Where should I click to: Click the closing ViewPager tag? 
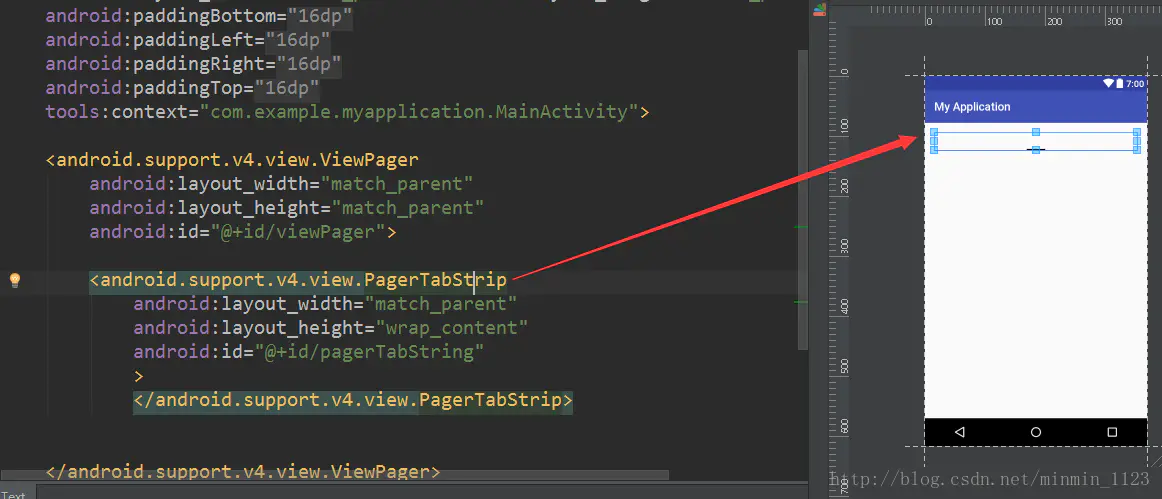243,472
